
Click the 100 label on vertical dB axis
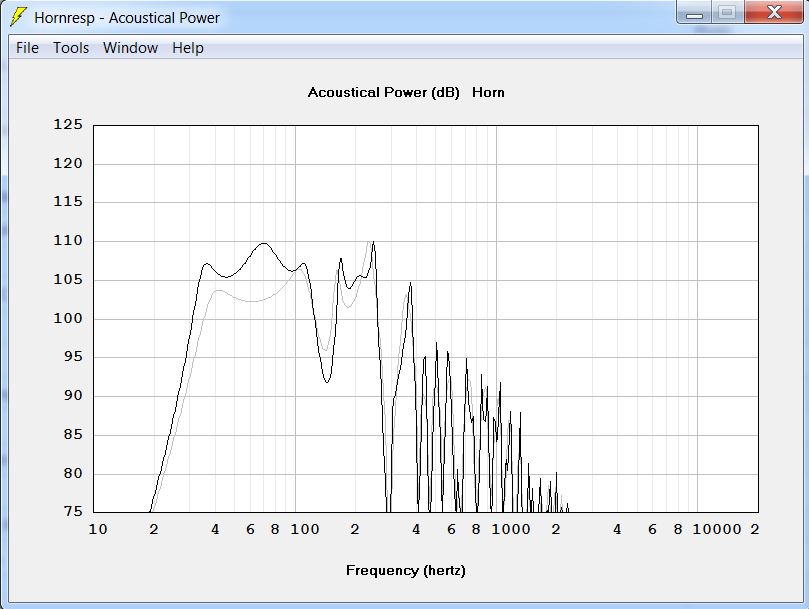(68, 318)
